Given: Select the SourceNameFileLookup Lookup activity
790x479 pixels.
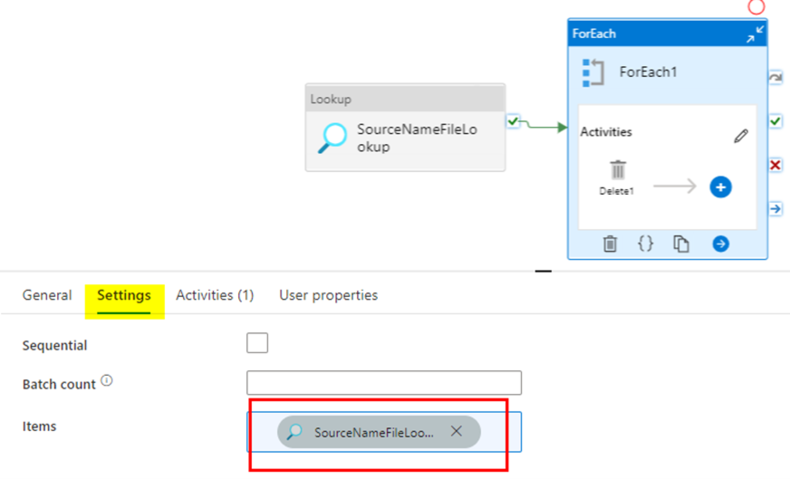Looking at the screenshot, I should (x=405, y=127).
